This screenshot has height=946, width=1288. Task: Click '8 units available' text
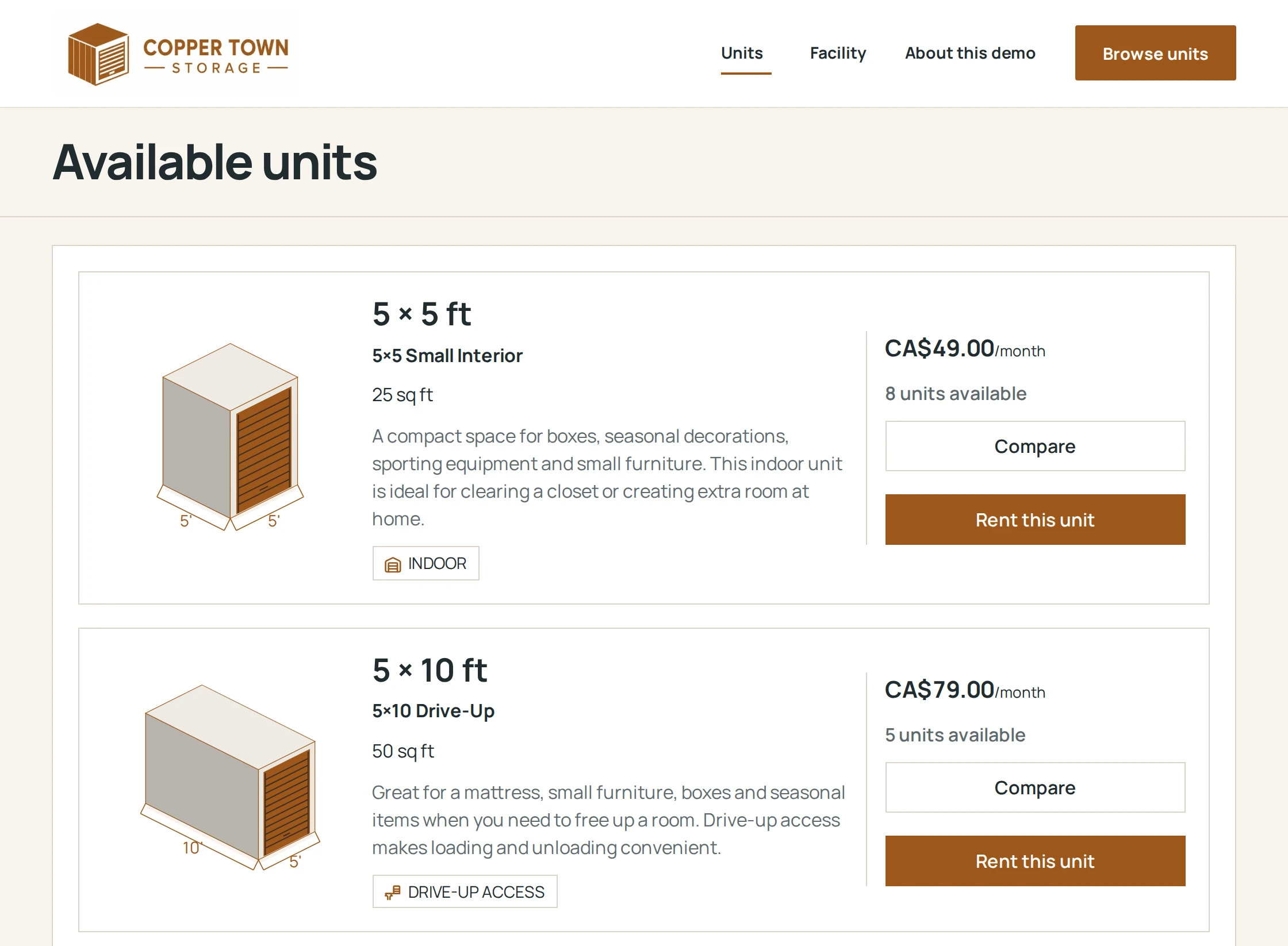pos(956,394)
